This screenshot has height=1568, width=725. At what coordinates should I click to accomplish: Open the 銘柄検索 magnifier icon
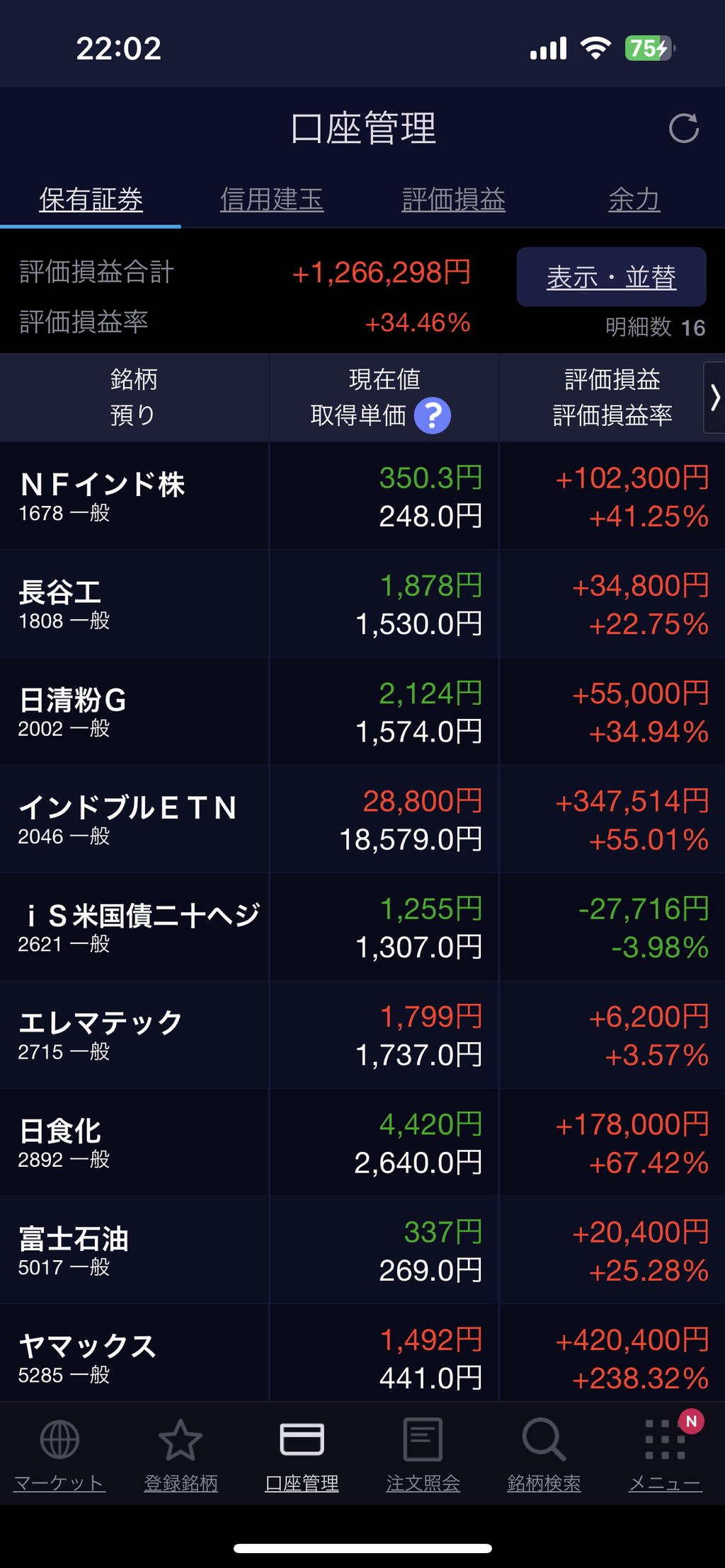[544, 1439]
